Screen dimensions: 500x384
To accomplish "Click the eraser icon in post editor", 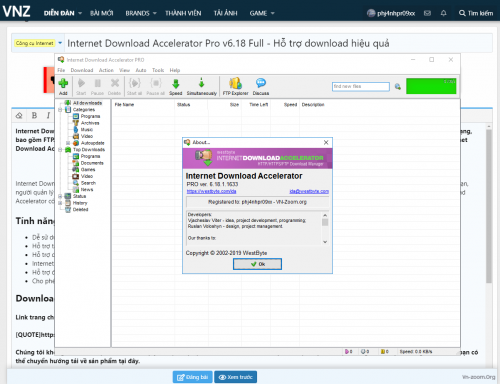I will [19, 115].
